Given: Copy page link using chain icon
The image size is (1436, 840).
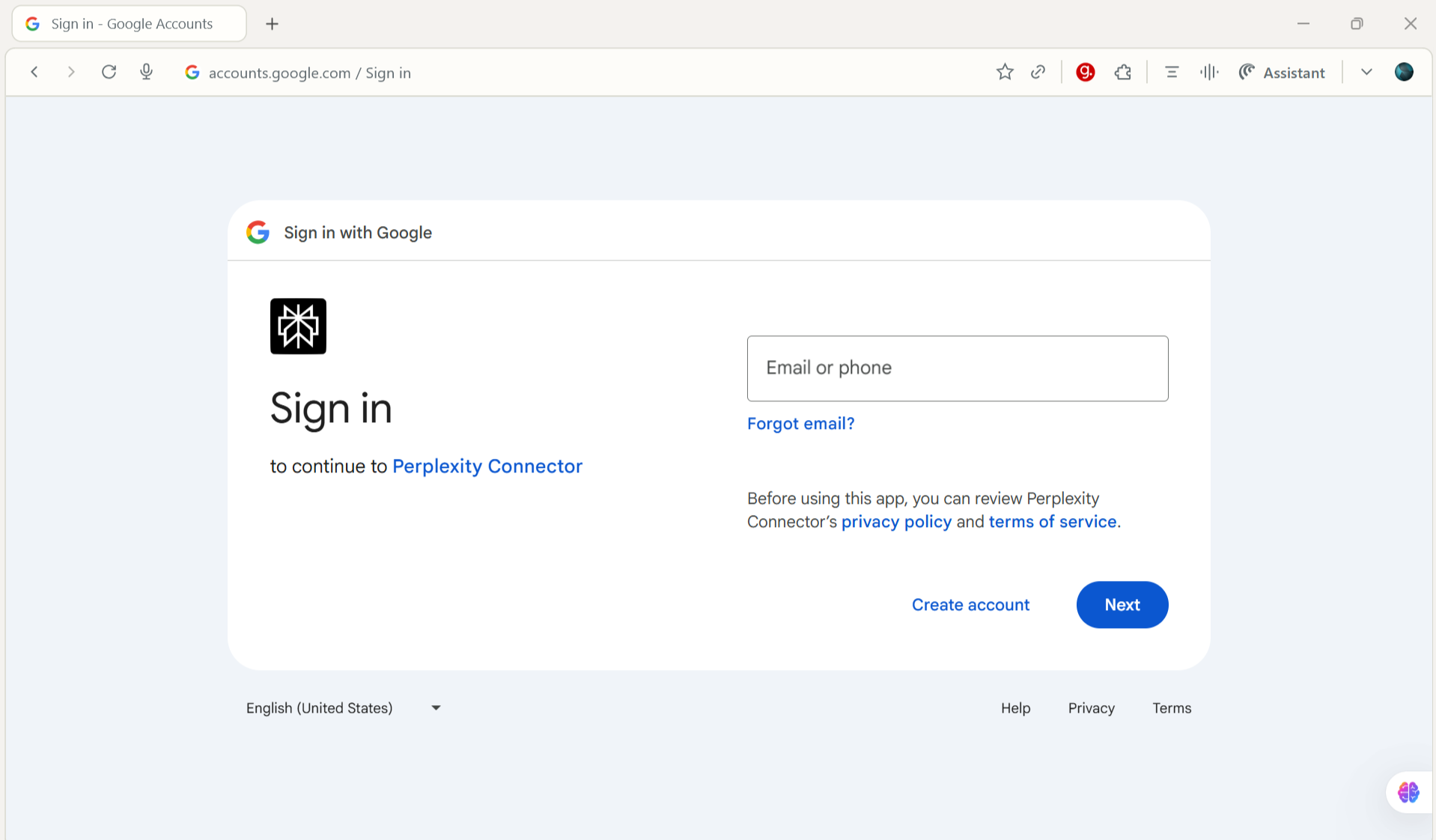Looking at the screenshot, I should [x=1038, y=72].
